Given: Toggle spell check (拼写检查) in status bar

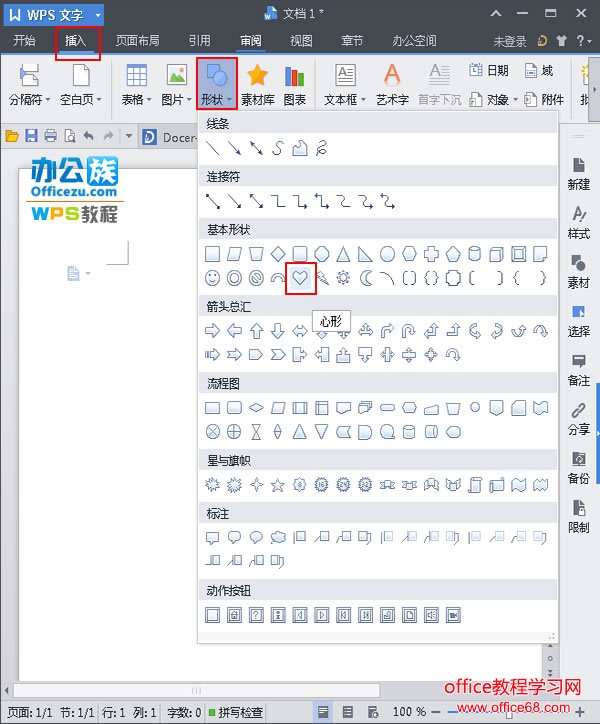Looking at the screenshot, I should pyautogui.click(x=236, y=712).
